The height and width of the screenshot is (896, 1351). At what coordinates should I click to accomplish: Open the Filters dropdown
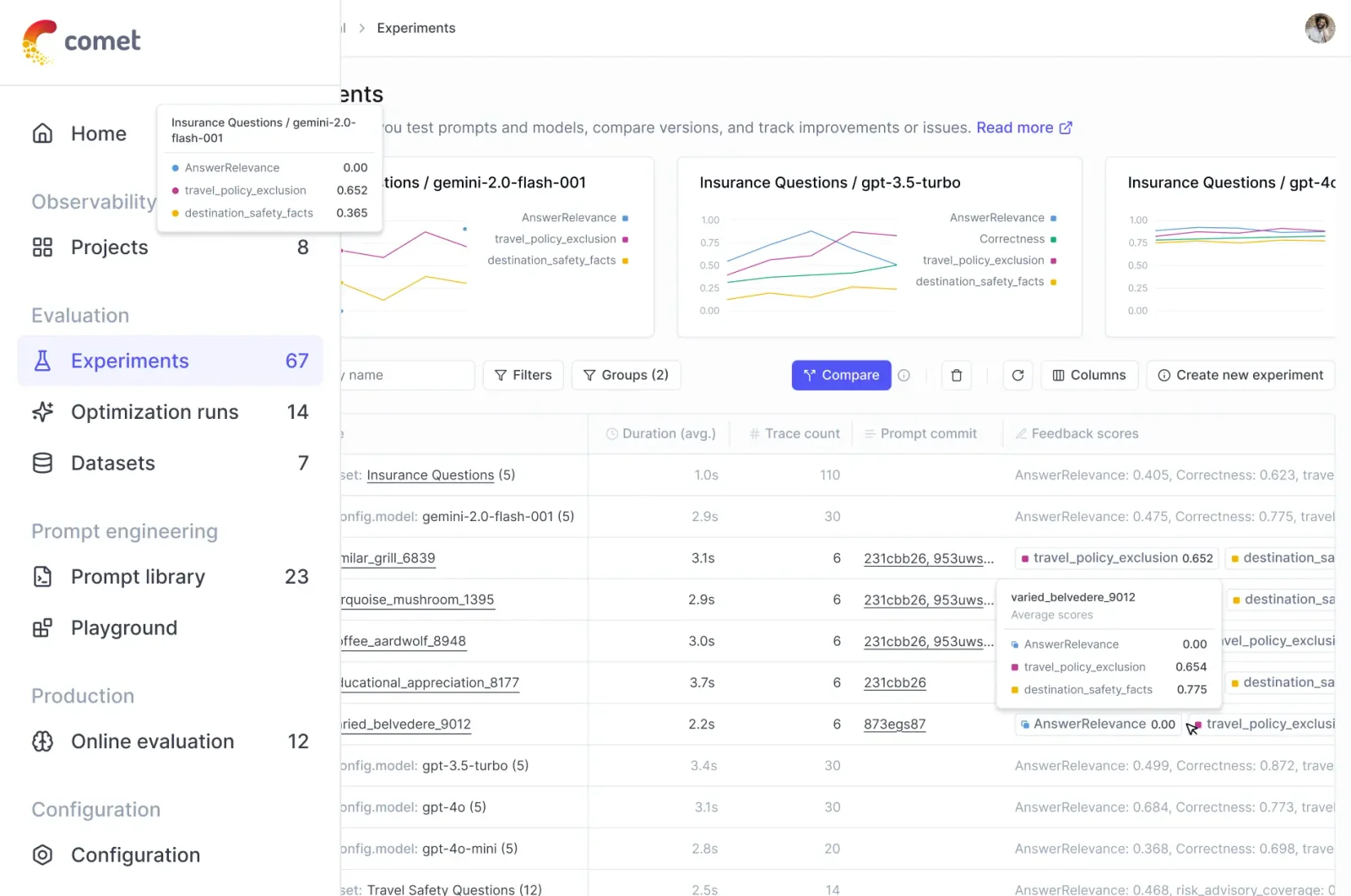(523, 376)
